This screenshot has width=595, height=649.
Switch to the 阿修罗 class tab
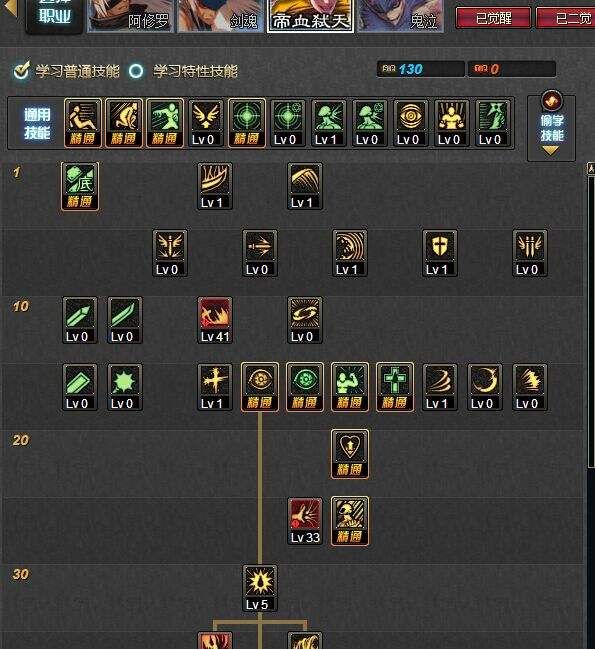[x=131, y=16]
